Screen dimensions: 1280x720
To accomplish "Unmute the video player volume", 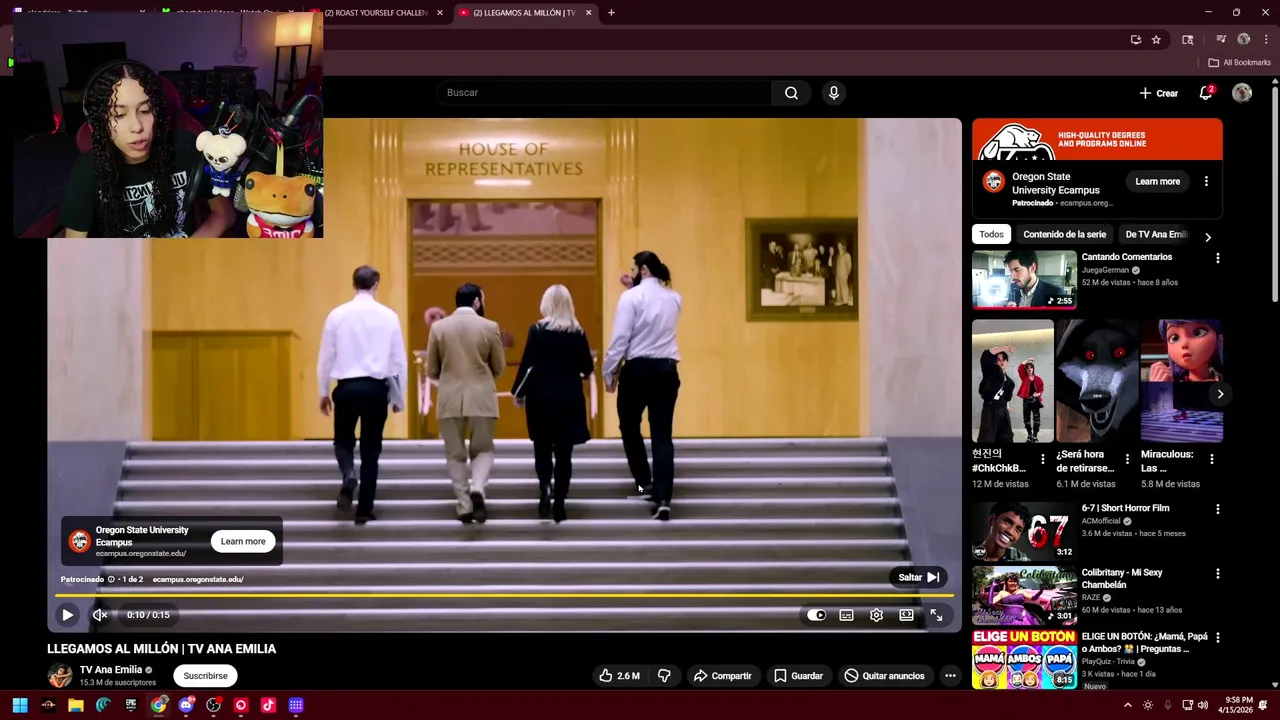I will [100, 615].
